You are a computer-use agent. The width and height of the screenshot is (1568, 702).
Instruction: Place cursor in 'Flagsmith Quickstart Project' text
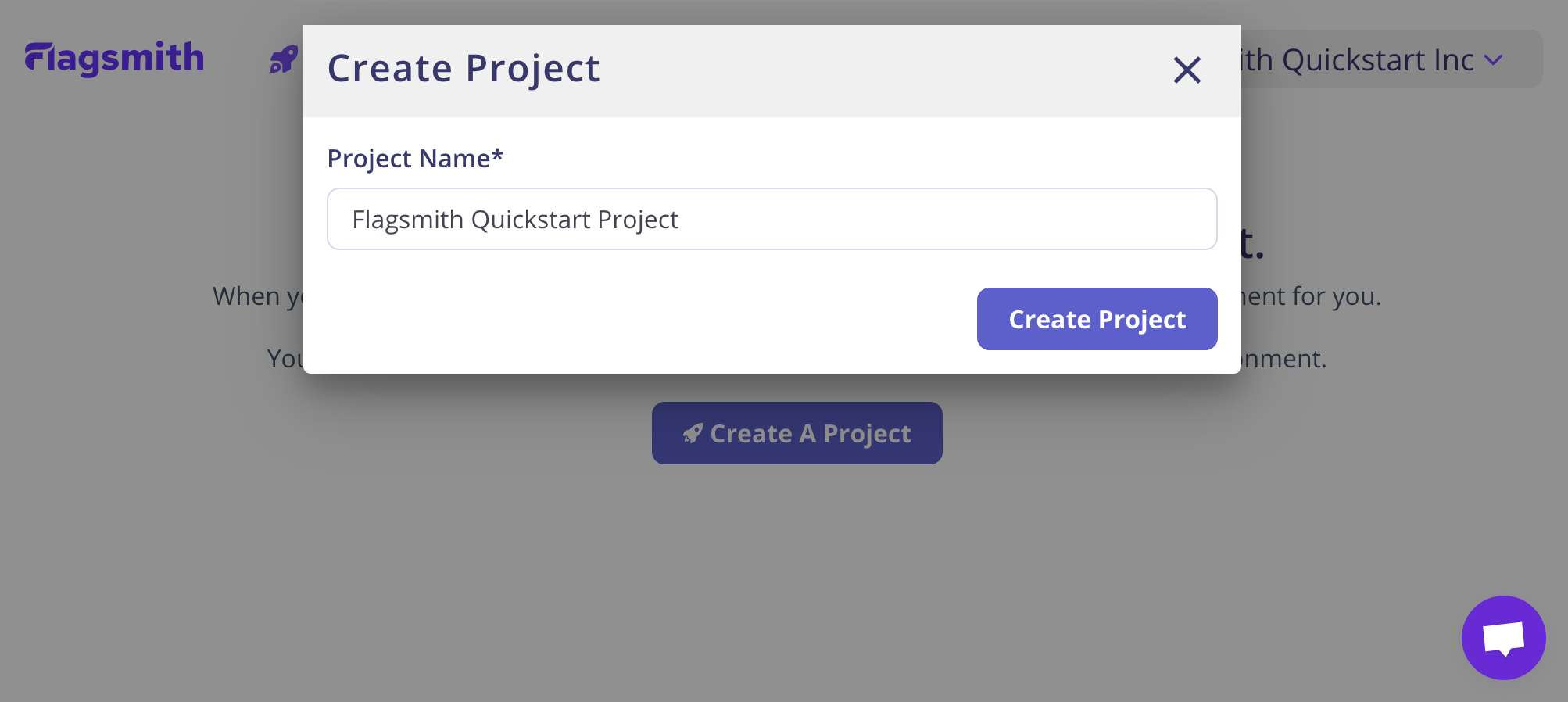[515, 220]
